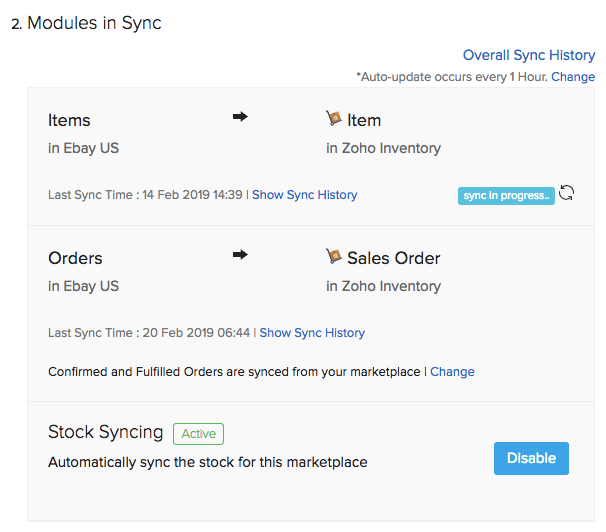606x532 pixels.
Task: Click the Stock Syncing heading
Action: click(105, 432)
